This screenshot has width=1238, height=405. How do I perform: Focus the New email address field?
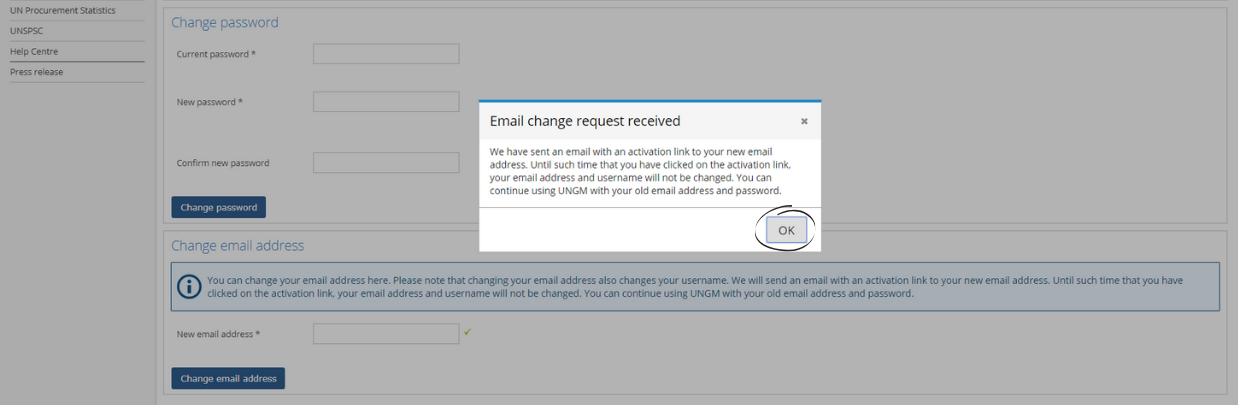[386, 334]
